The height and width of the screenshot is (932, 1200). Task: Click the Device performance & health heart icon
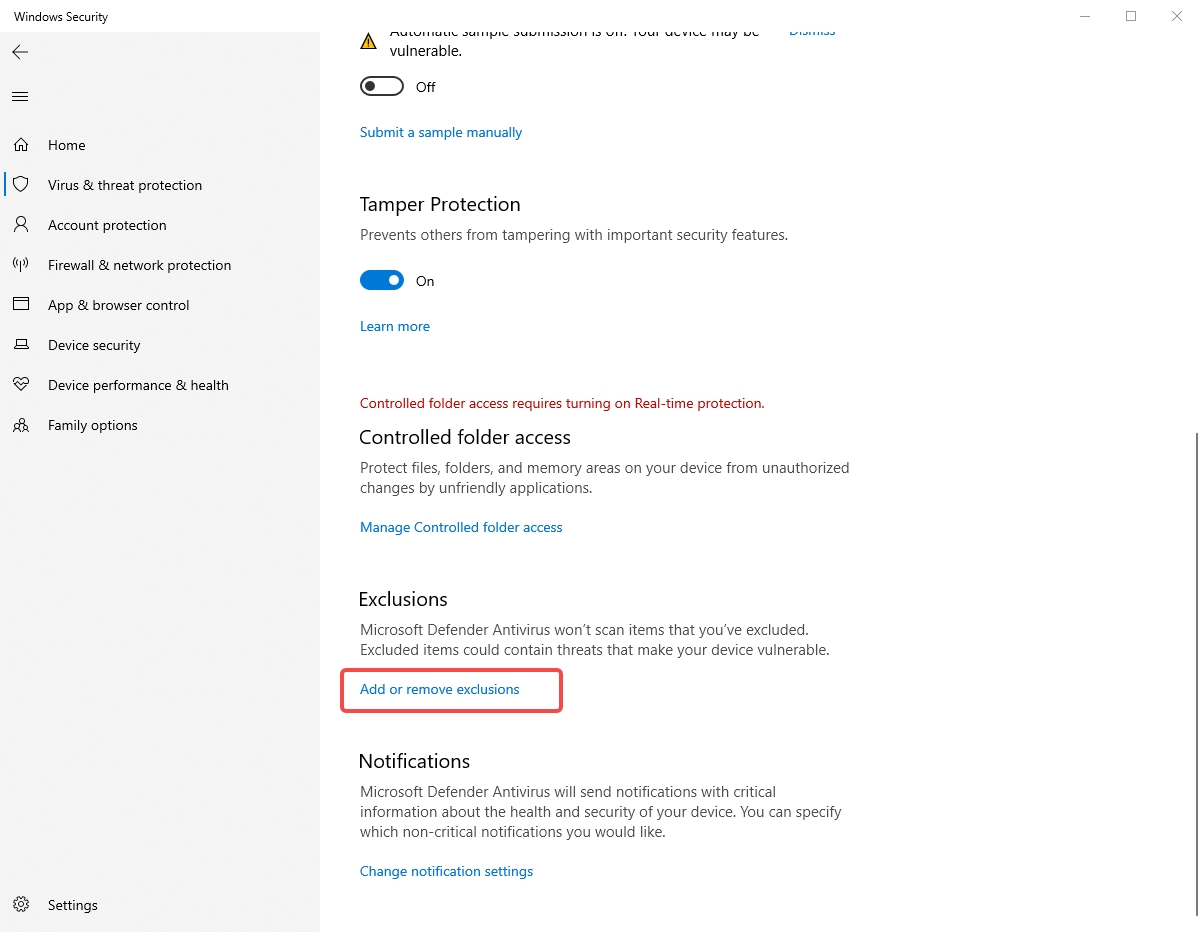[21, 385]
